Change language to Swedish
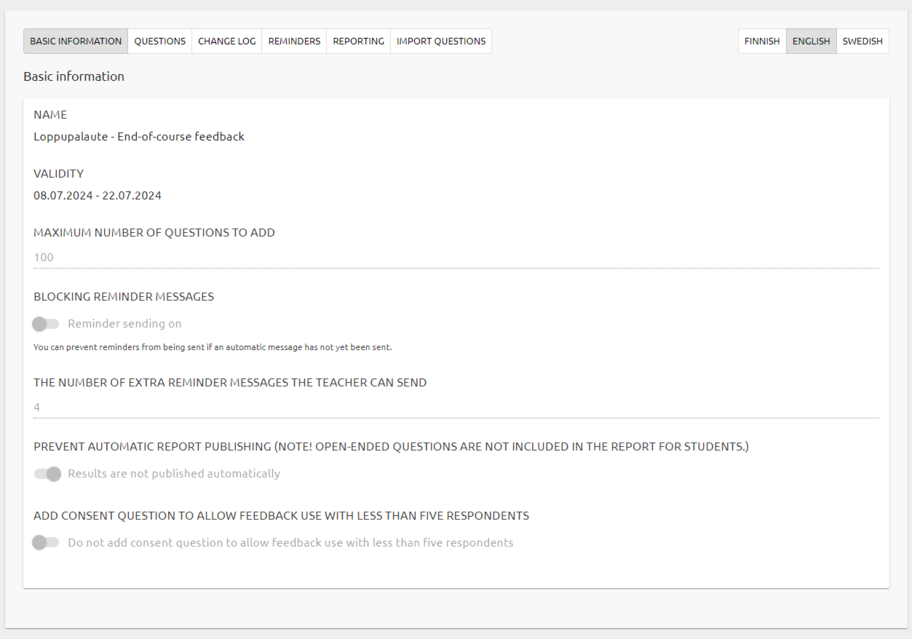Viewport: 912px width, 639px height. click(862, 41)
